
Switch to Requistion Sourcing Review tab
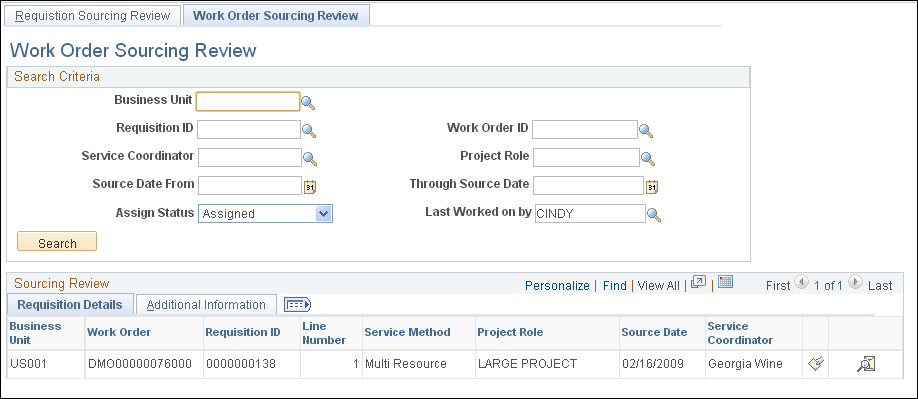93,16
